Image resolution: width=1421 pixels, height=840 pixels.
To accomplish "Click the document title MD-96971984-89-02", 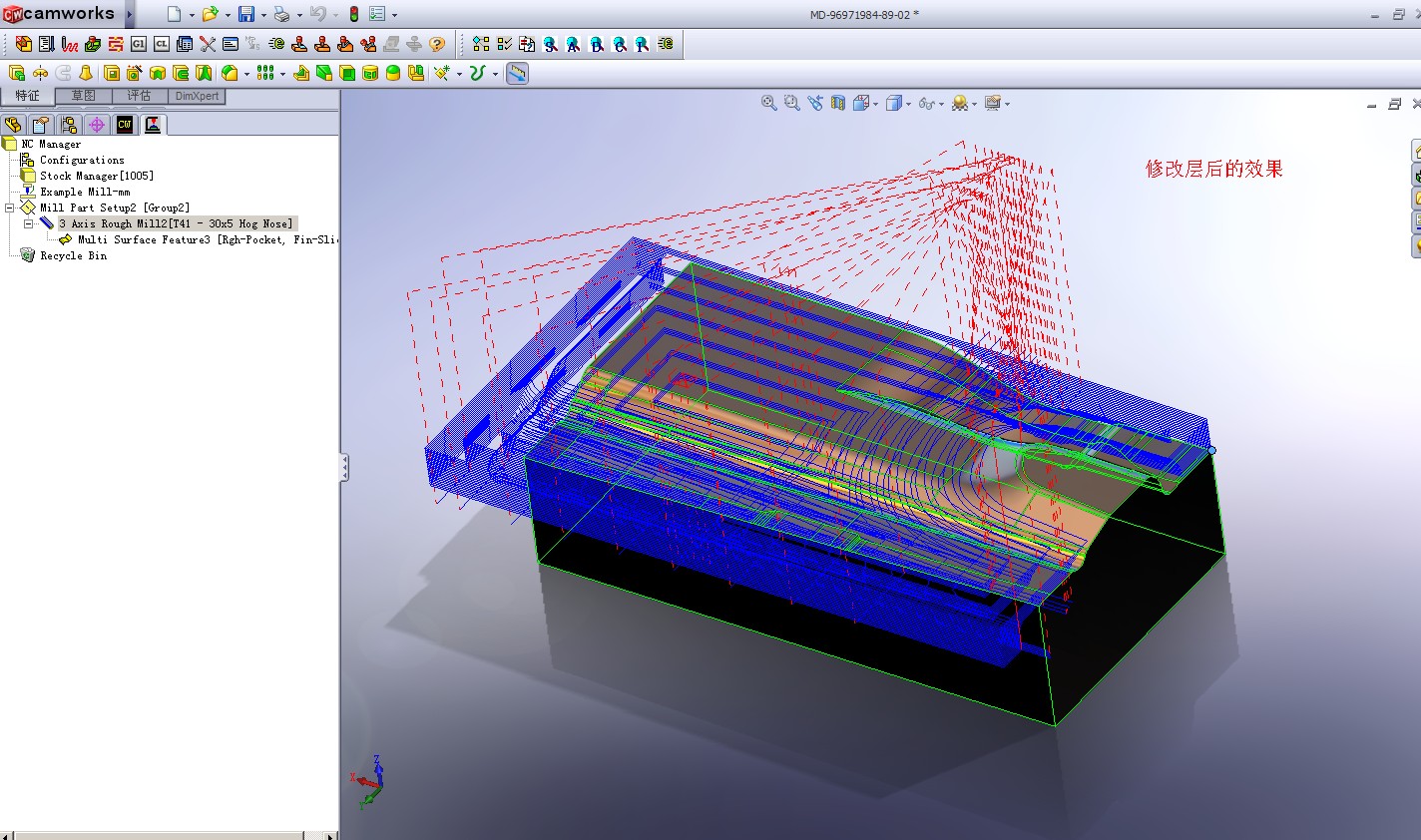I will (864, 15).
